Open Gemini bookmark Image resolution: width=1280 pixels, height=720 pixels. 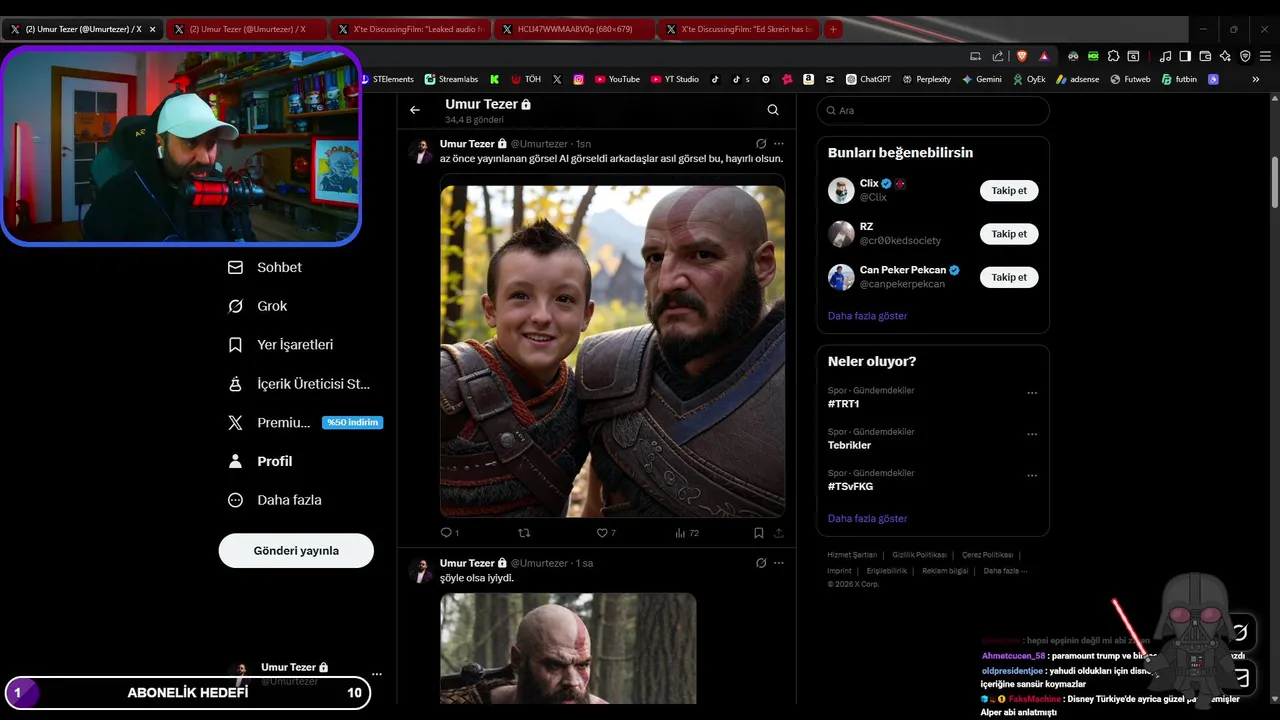(x=982, y=79)
